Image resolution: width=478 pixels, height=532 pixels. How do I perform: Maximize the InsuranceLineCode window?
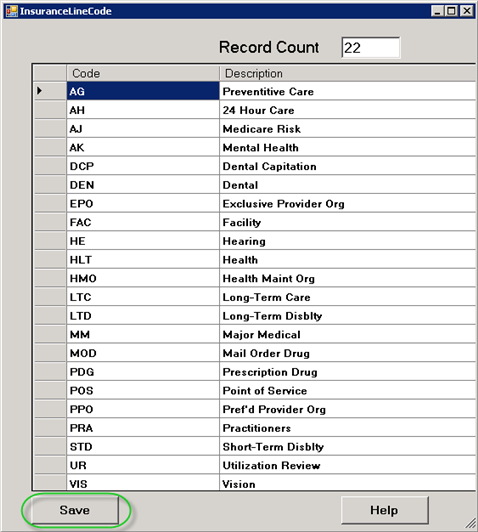tap(452, 11)
